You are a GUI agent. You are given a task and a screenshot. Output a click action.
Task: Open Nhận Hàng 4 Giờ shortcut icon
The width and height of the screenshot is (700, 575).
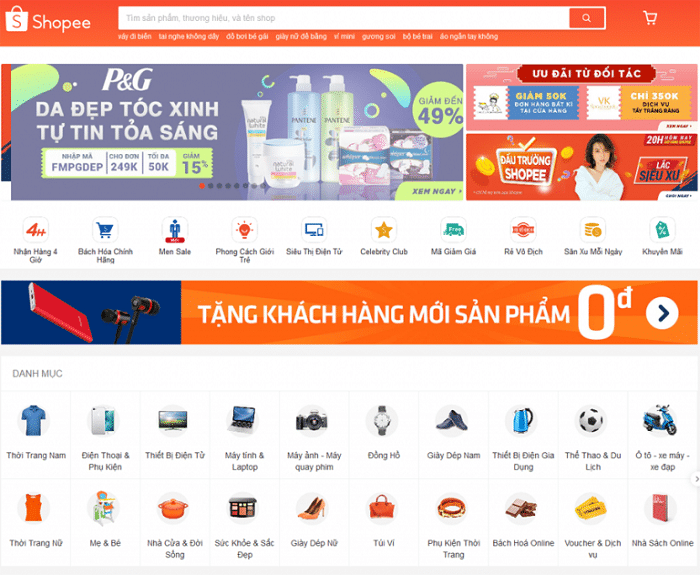tap(35, 230)
